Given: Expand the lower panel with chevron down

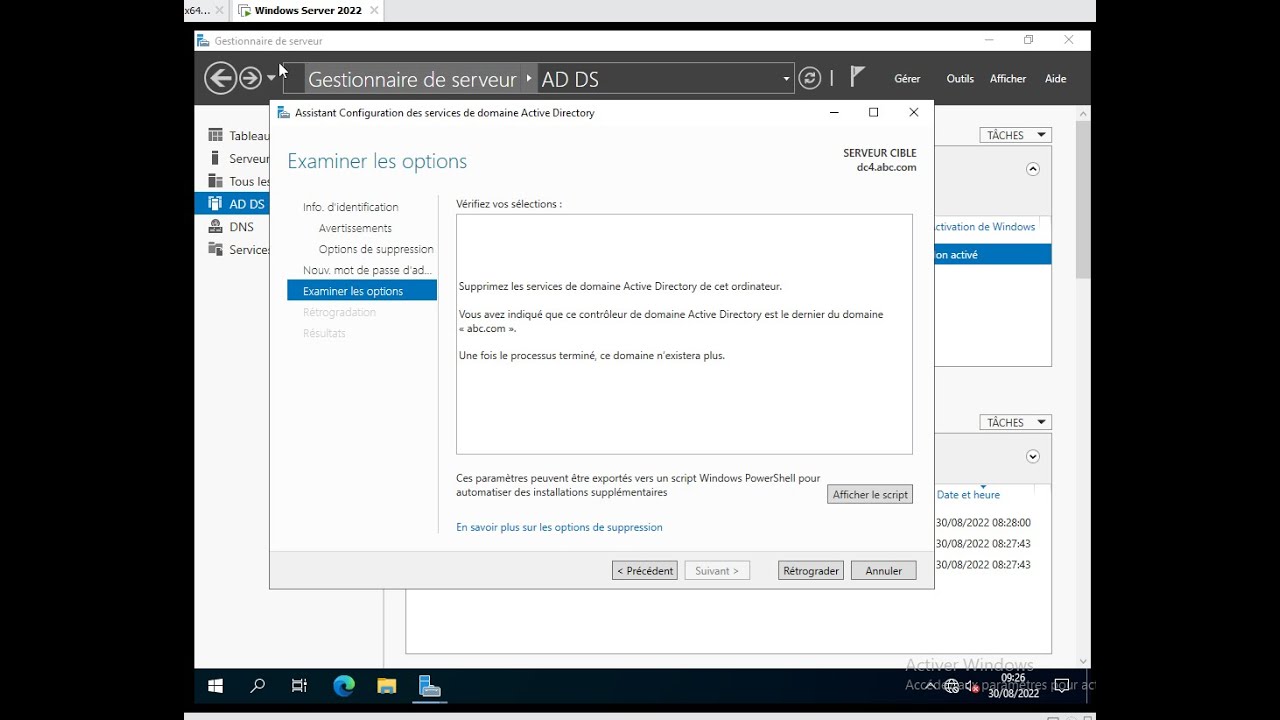Looking at the screenshot, I should [1033, 456].
